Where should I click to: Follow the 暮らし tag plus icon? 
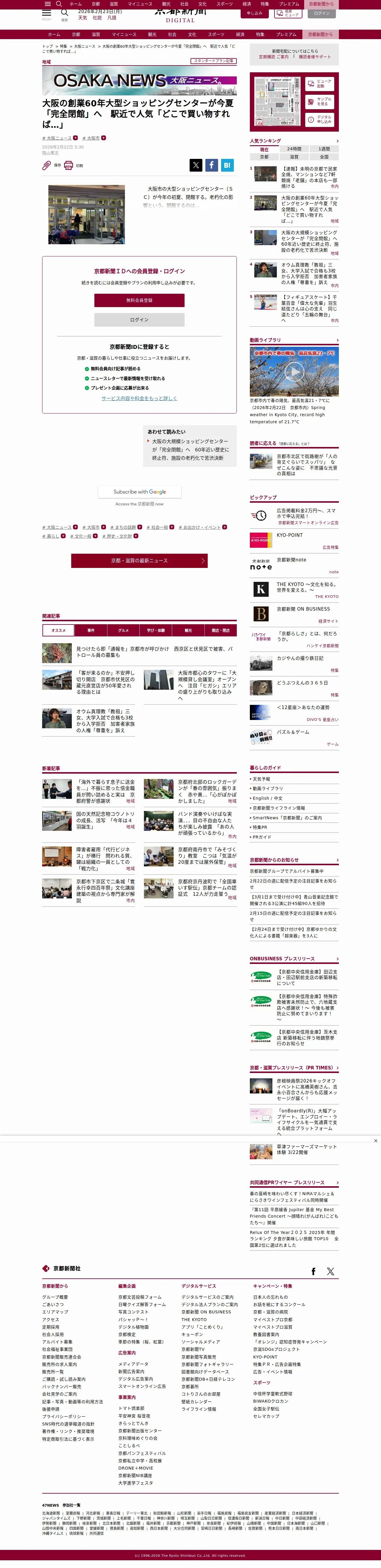(x=63, y=536)
